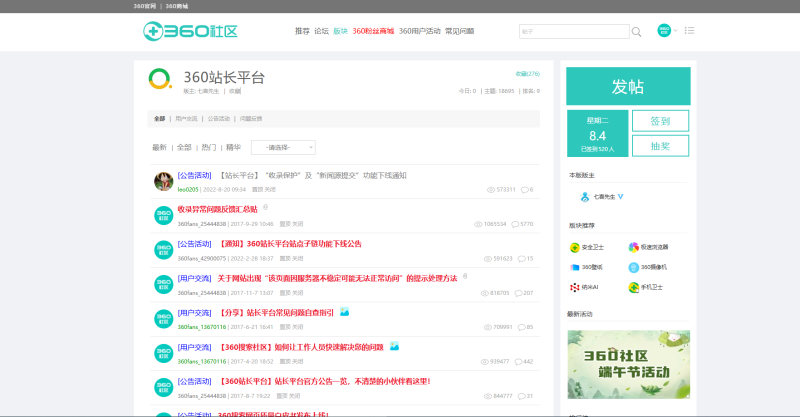This screenshot has width=800, height=417.
Task: Open post 【分享】站长平台常见问题自查指引
Action: point(276,313)
